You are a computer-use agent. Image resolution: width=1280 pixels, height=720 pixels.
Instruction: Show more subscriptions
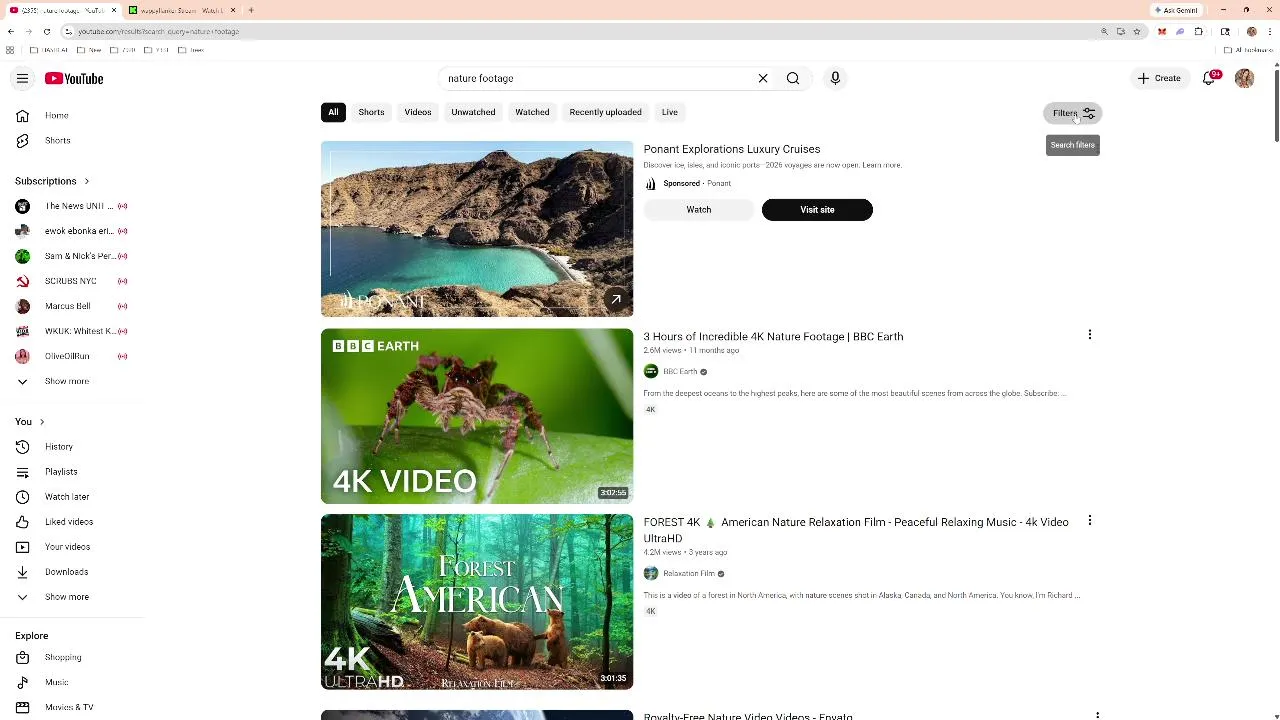[x=72, y=381]
